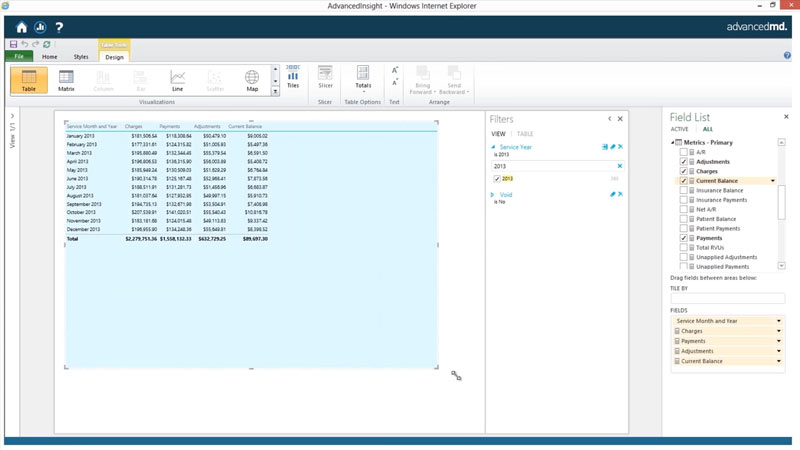Open Service Month and Year field dropdown
The width and height of the screenshot is (800, 450).
(x=779, y=321)
